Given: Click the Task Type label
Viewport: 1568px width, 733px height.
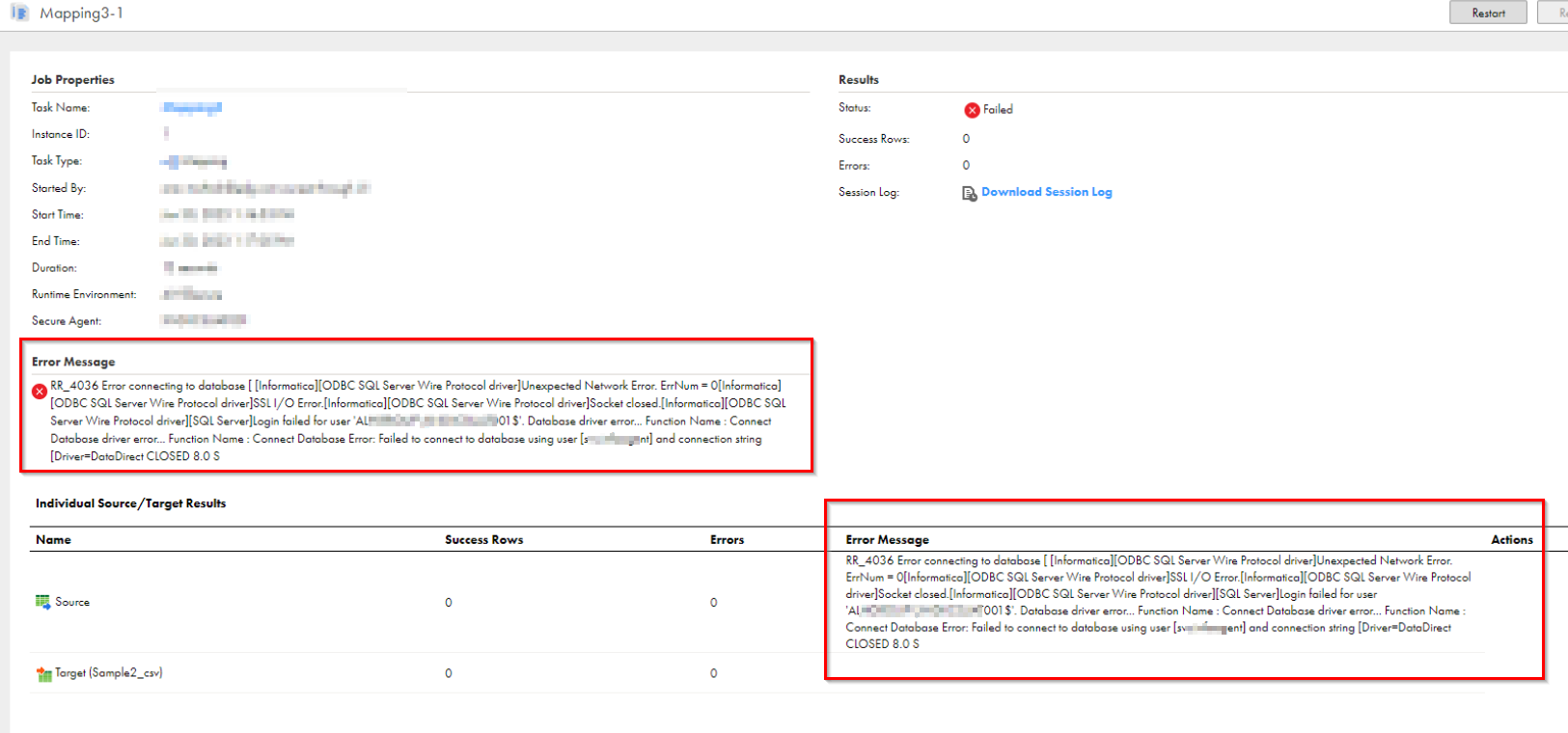Looking at the screenshot, I should pyautogui.click(x=56, y=161).
